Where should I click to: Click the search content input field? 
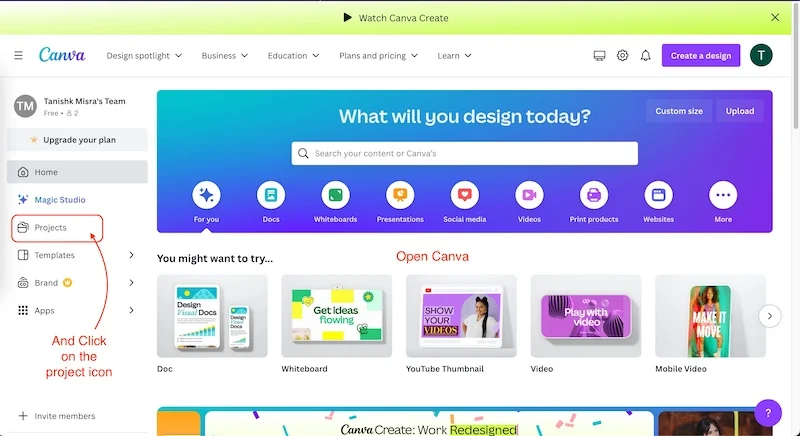[465, 153]
